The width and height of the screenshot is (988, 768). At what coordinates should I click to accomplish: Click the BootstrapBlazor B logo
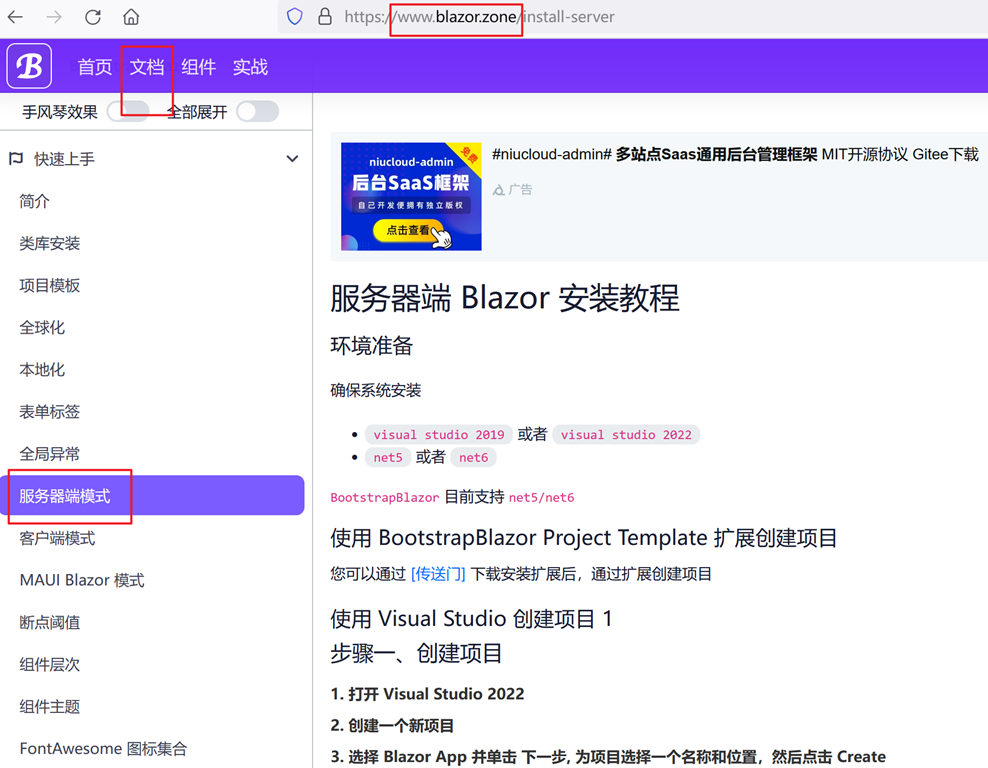29,66
